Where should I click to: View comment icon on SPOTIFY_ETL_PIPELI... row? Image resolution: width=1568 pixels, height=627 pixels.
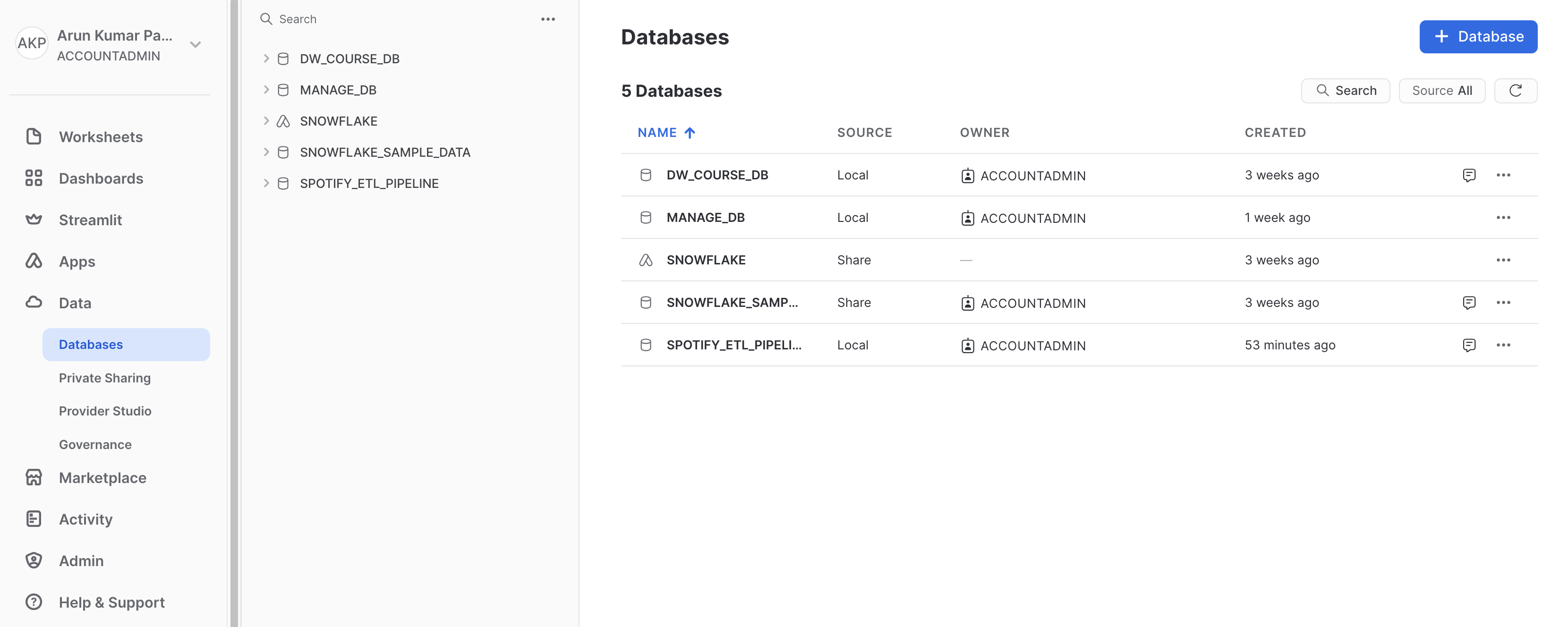click(1469, 345)
